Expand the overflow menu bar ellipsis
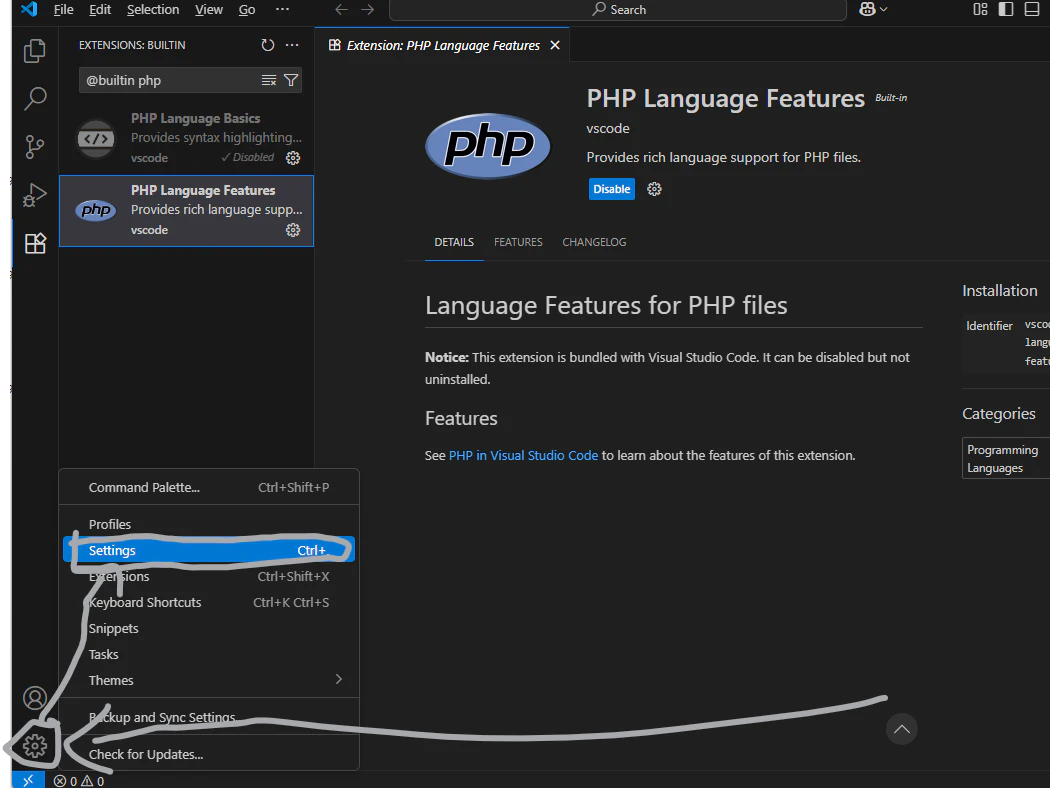 point(283,9)
